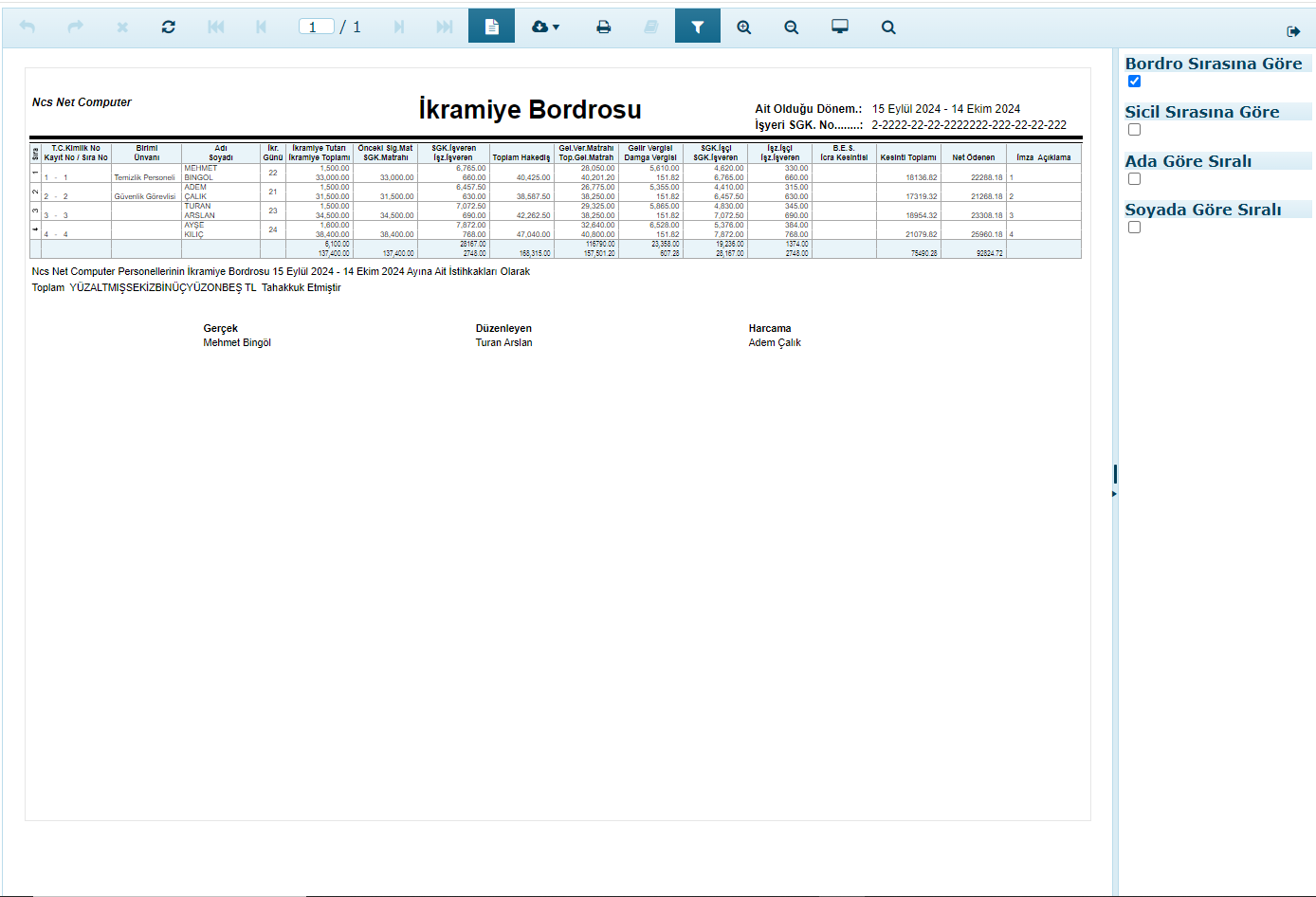Click the Düzenleyen signature heading
Image resolution: width=1316 pixels, height=897 pixels.
pos(503,329)
